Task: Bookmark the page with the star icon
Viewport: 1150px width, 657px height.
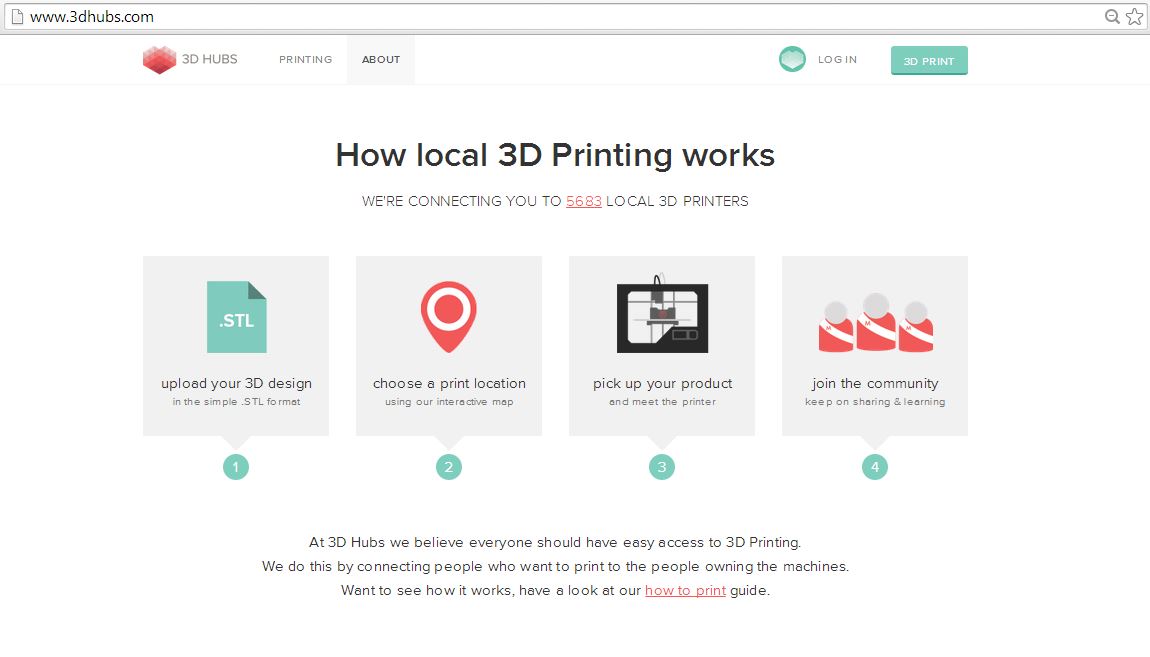Action: point(1135,16)
